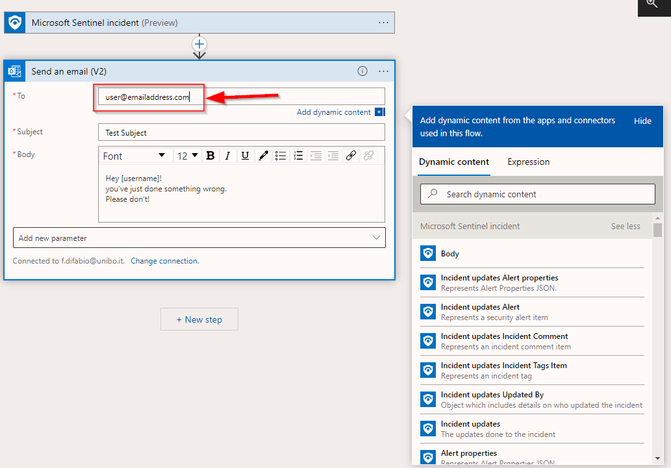Remove link using the unlink icon
The height and width of the screenshot is (468, 671).
(x=368, y=156)
